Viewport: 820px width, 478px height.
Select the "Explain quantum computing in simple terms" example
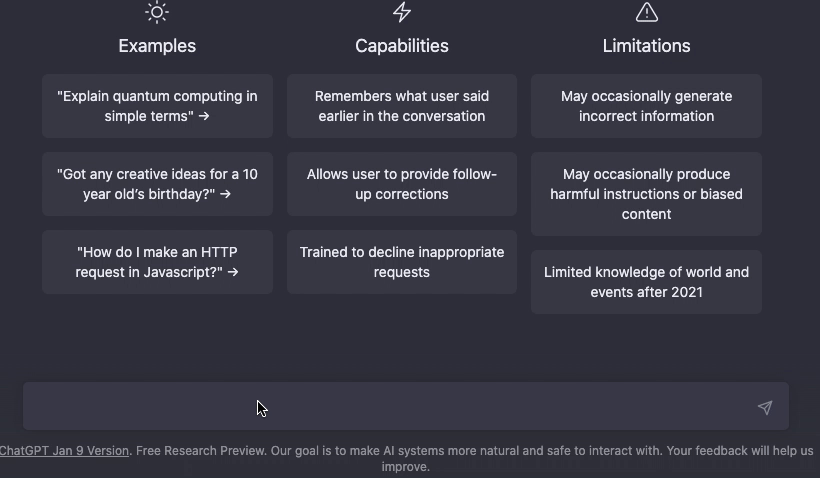click(x=157, y=106)
